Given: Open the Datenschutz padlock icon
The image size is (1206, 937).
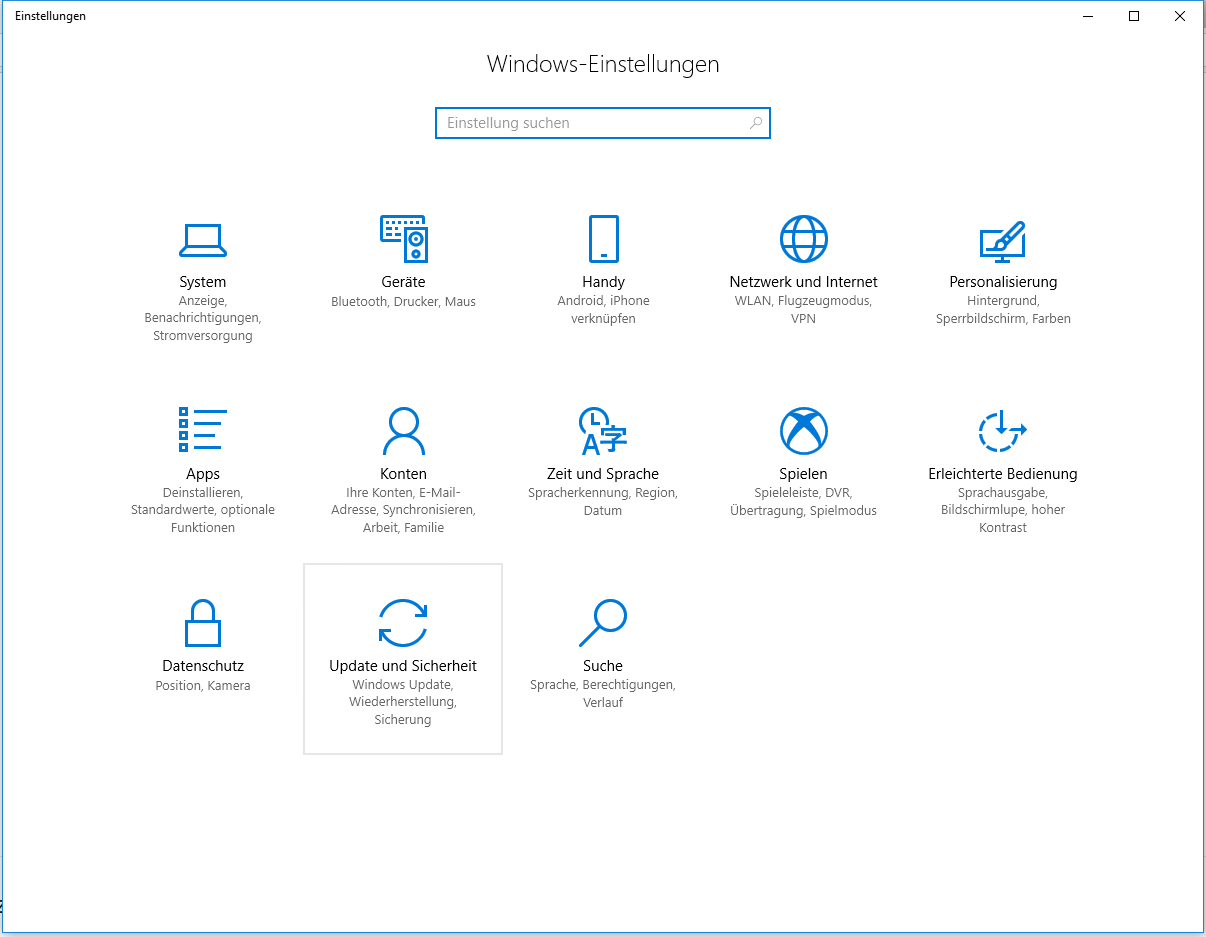Looking at the screenshot, I should click(x=203, y=623).
